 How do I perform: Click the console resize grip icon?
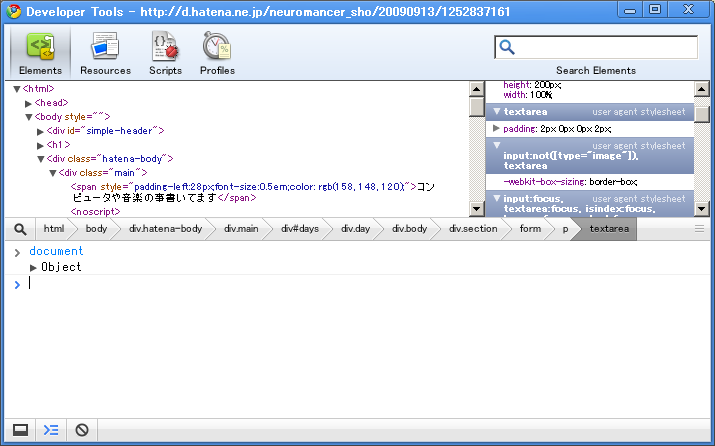(699, 229)
